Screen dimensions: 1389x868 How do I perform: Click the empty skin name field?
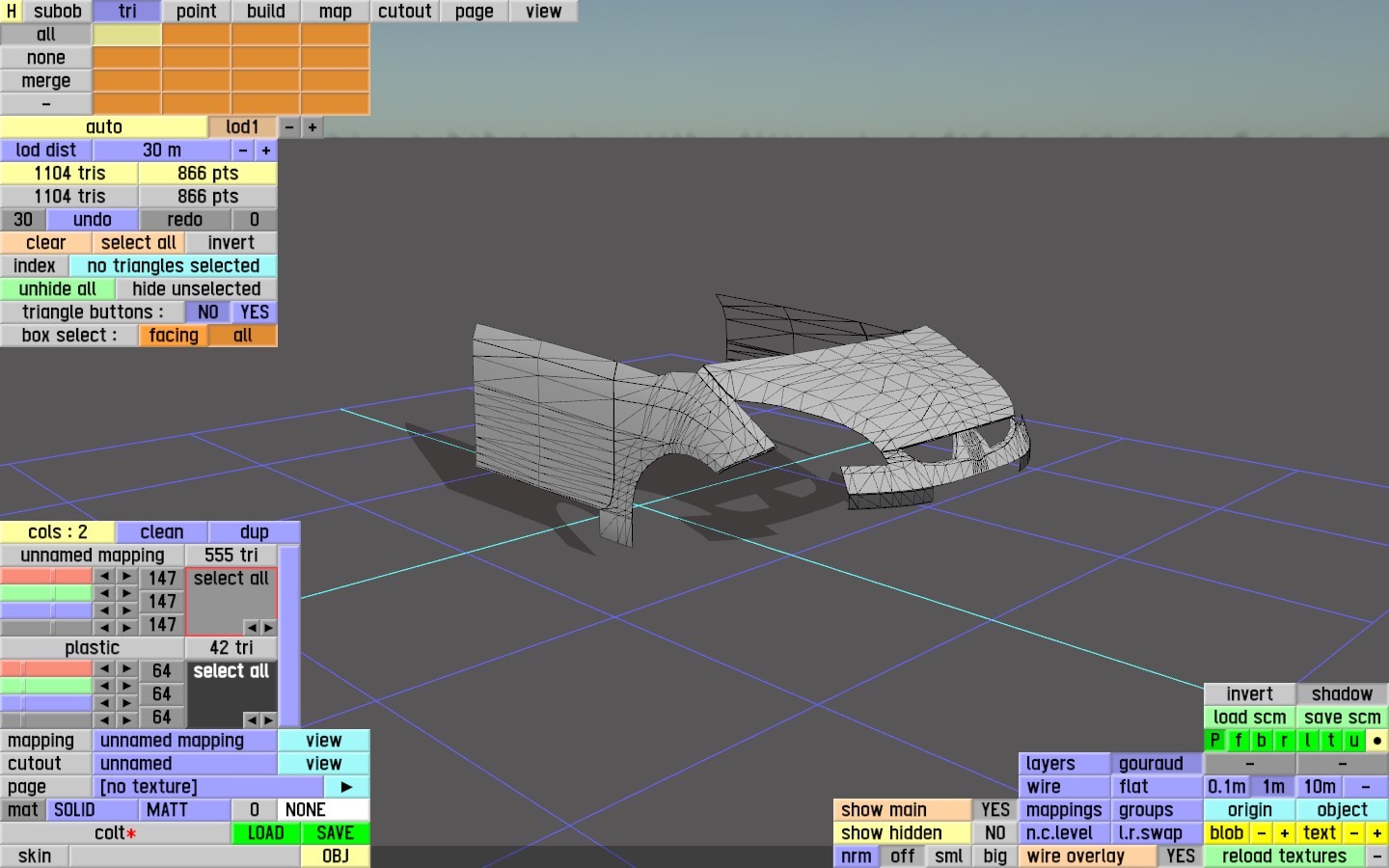pos(185,856)
